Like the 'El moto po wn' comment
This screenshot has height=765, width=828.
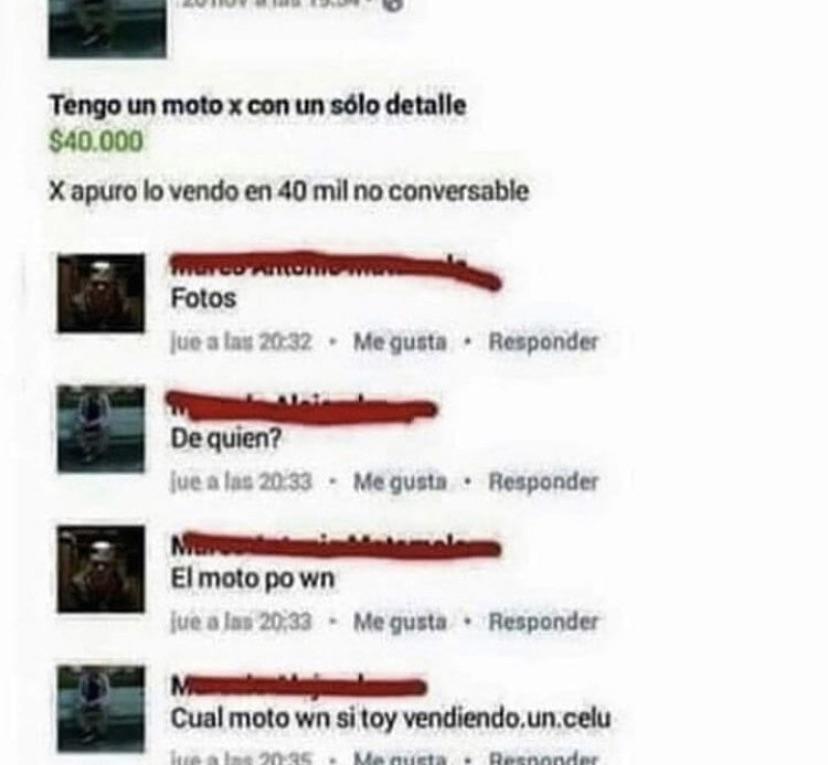400,621
